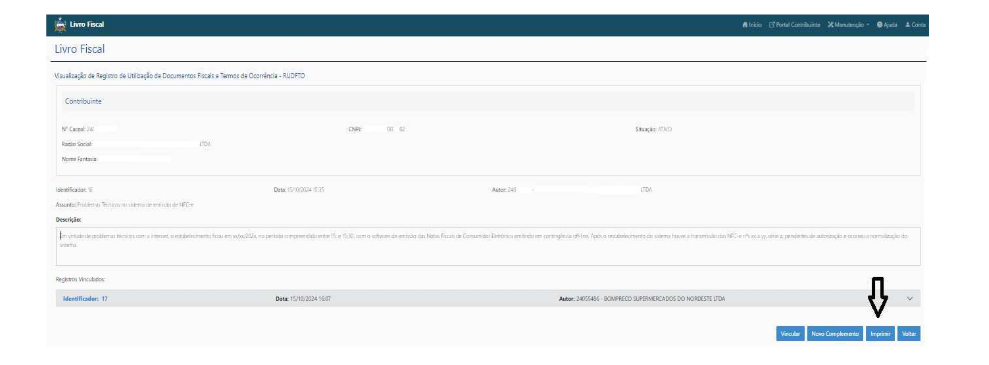Click the Vincular button
This screenshot has width=989, height=365.
[x=790, y=333]
